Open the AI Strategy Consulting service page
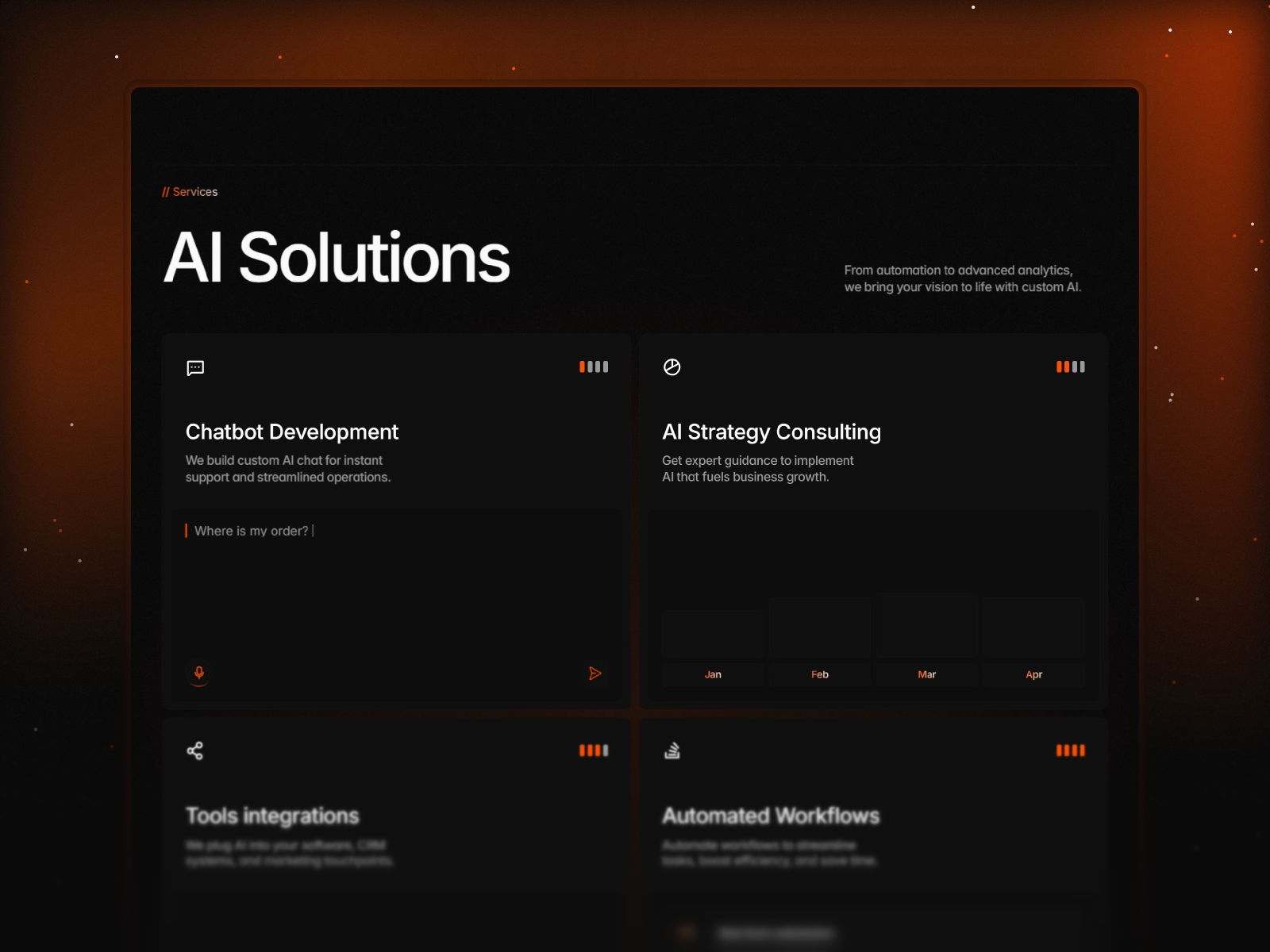The image size is (1270, 952). (x=772, y=432)
